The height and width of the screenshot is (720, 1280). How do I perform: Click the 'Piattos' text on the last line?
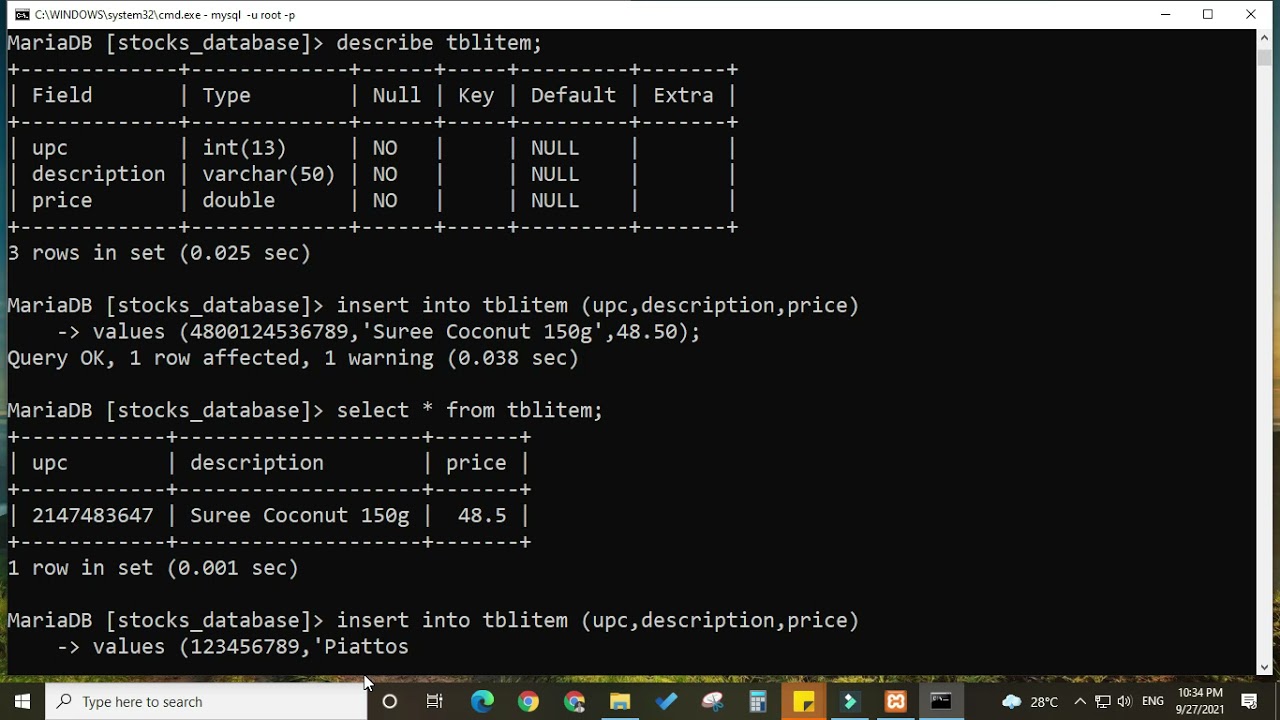click(366, 646)
